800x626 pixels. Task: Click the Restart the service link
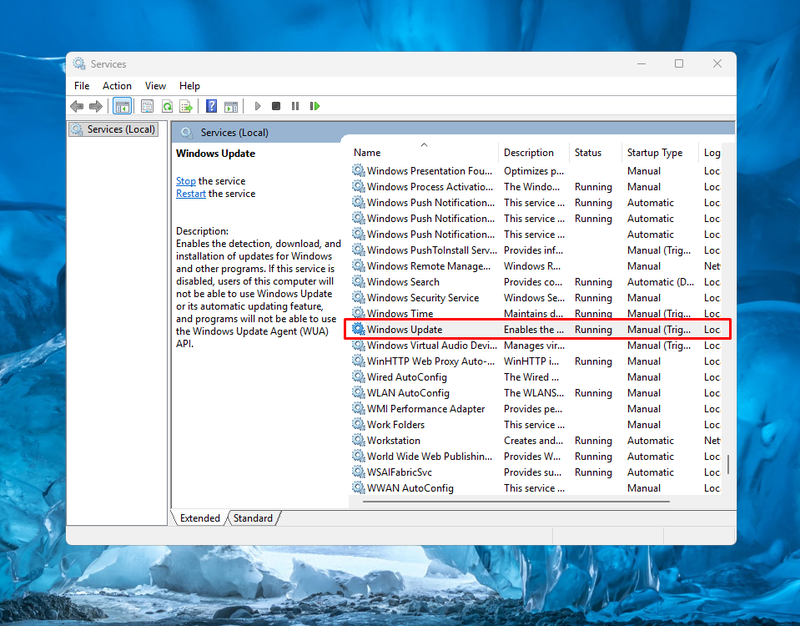191,194
